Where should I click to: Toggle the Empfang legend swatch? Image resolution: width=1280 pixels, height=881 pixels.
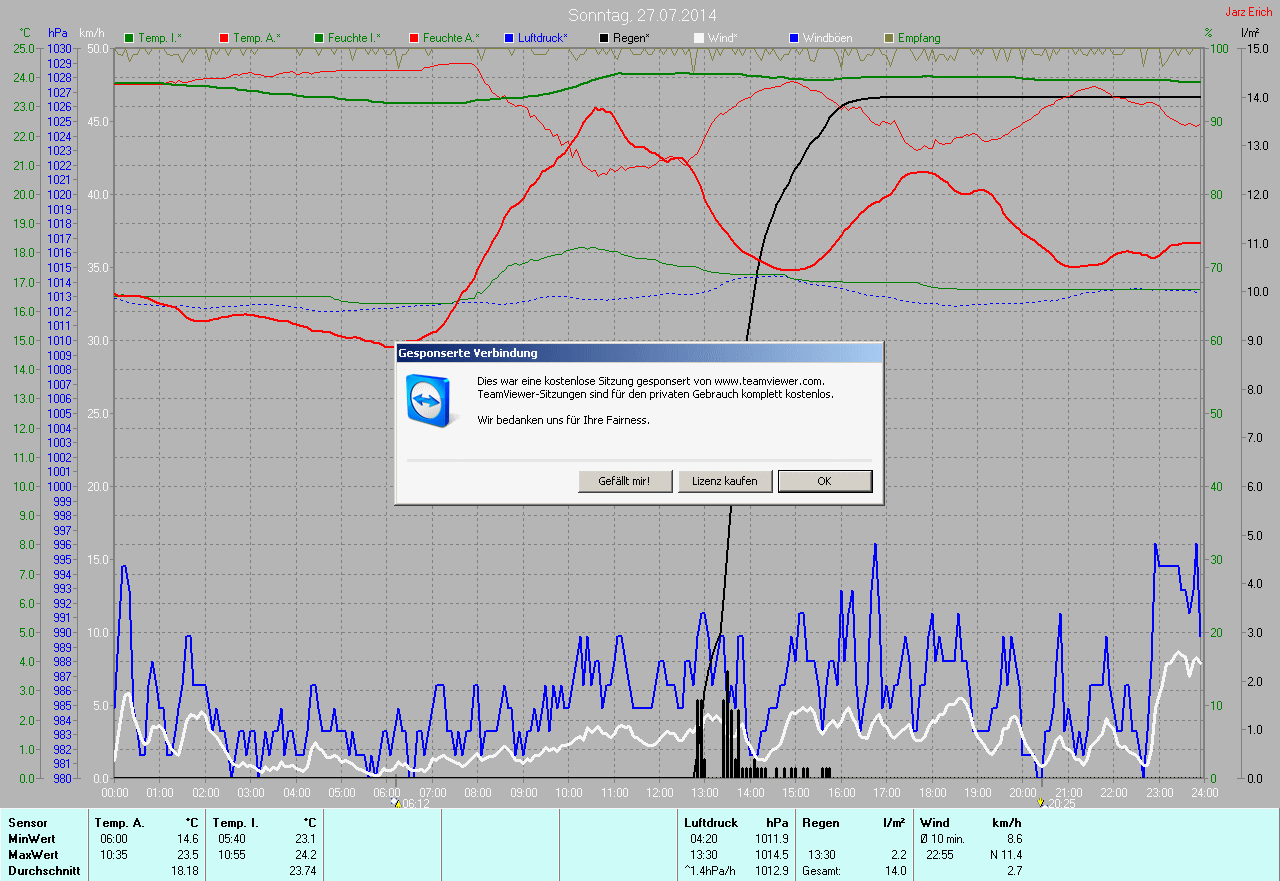(889, 38)
